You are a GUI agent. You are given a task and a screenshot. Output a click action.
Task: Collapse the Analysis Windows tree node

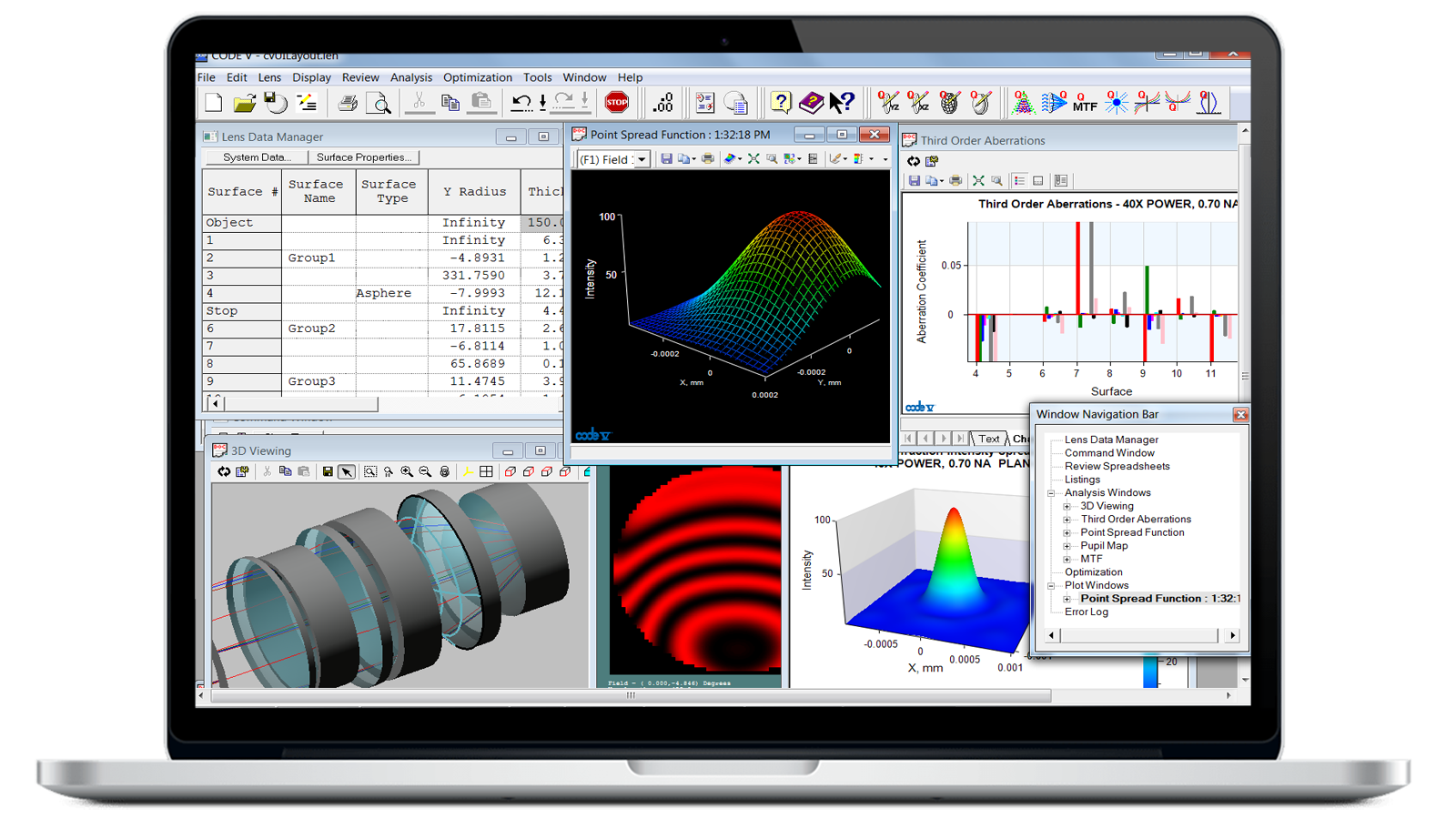1051,493
